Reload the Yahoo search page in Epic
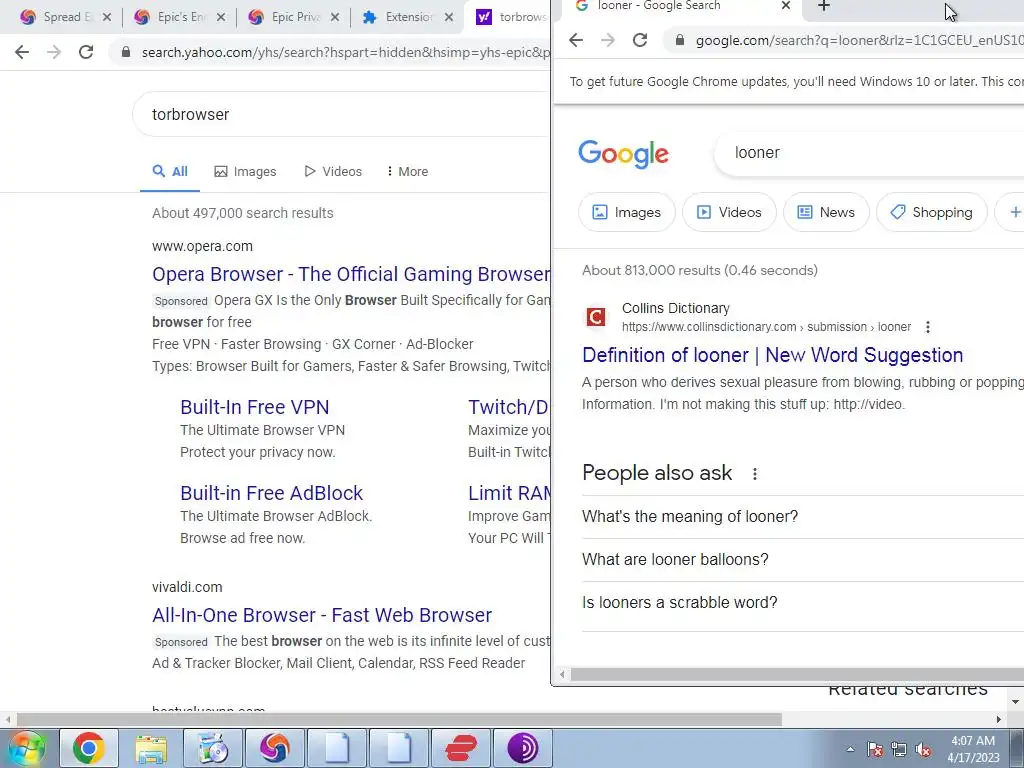The image size is (1024, 768). (86, 52)
